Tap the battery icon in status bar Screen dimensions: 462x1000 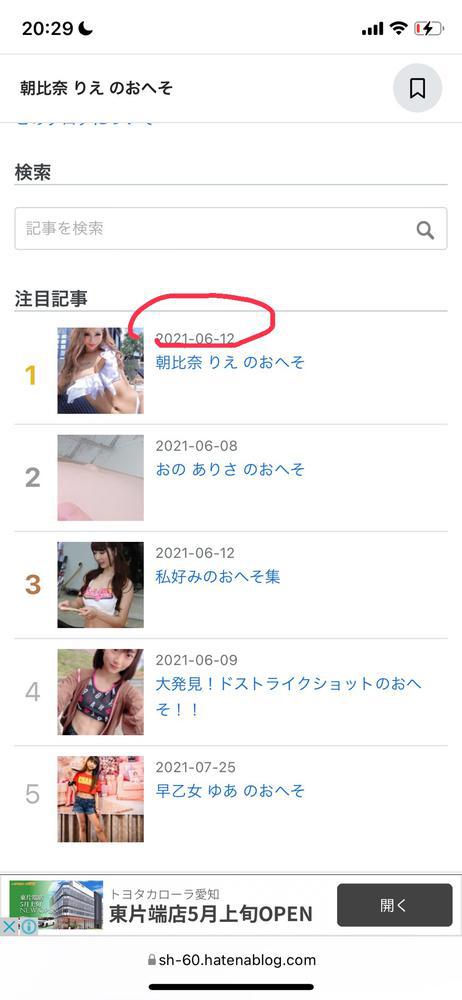428,28
